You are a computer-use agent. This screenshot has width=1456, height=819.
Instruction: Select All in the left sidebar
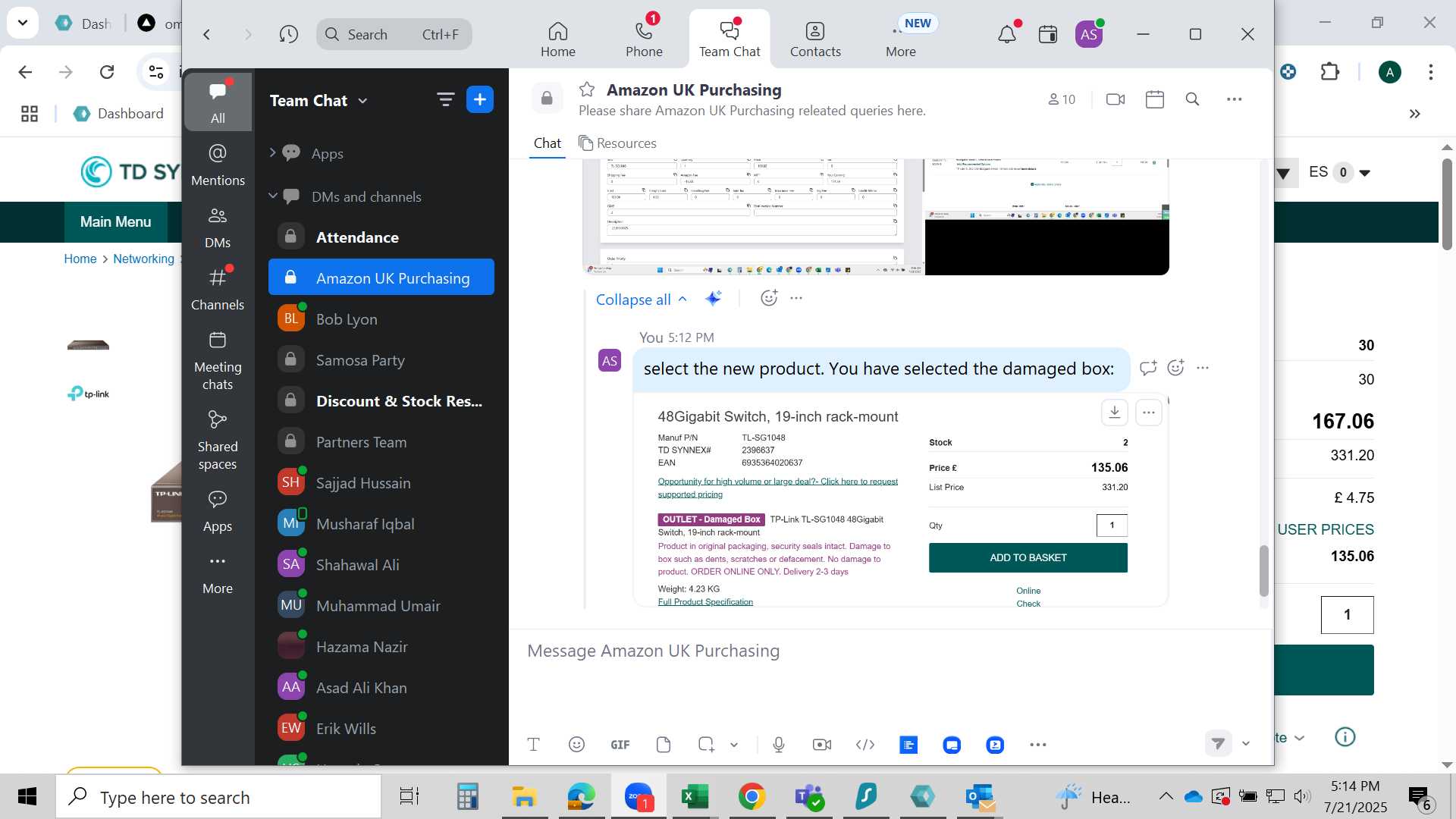(218, 102)
